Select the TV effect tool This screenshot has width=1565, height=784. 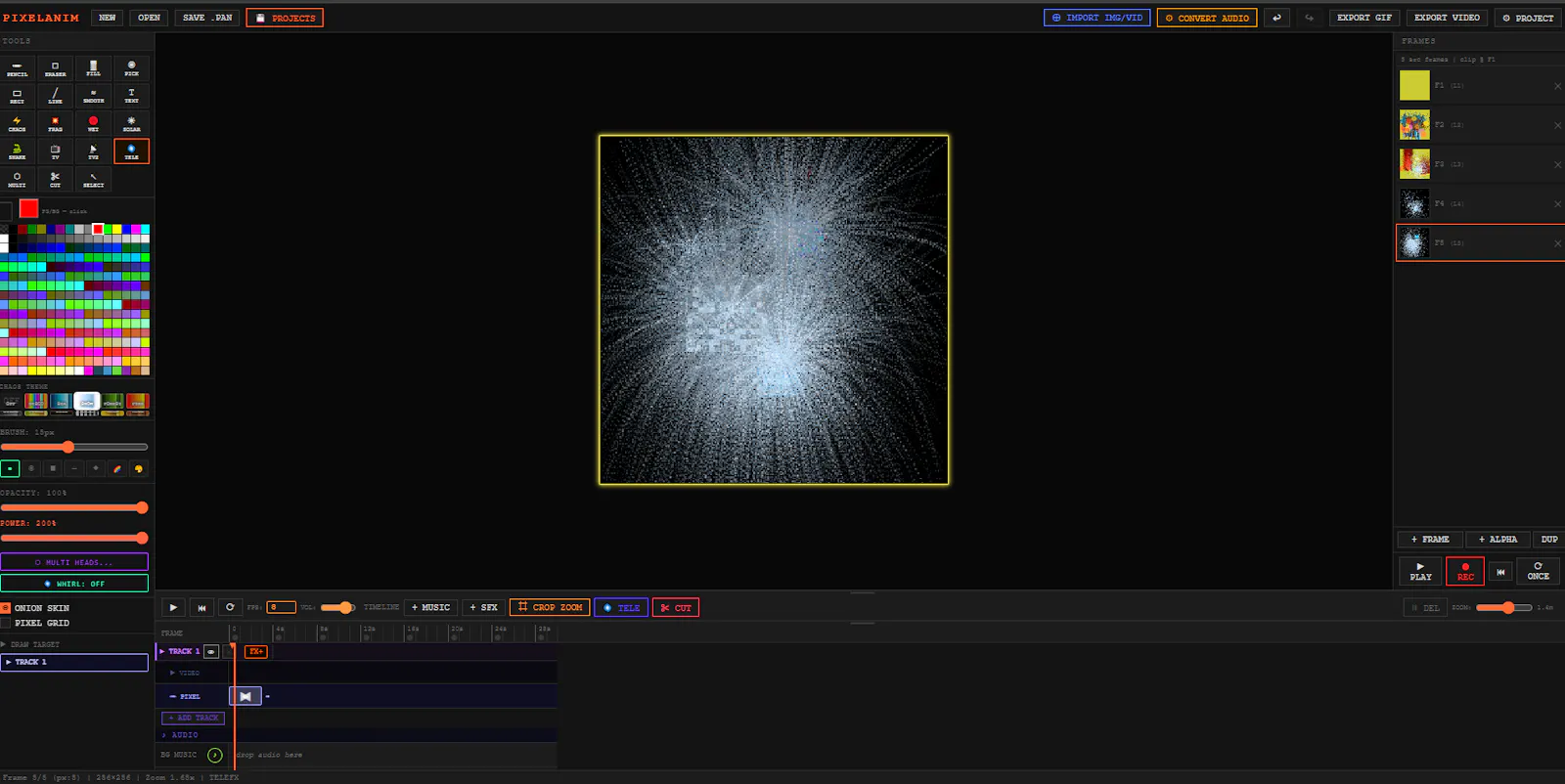pos(56,152)
